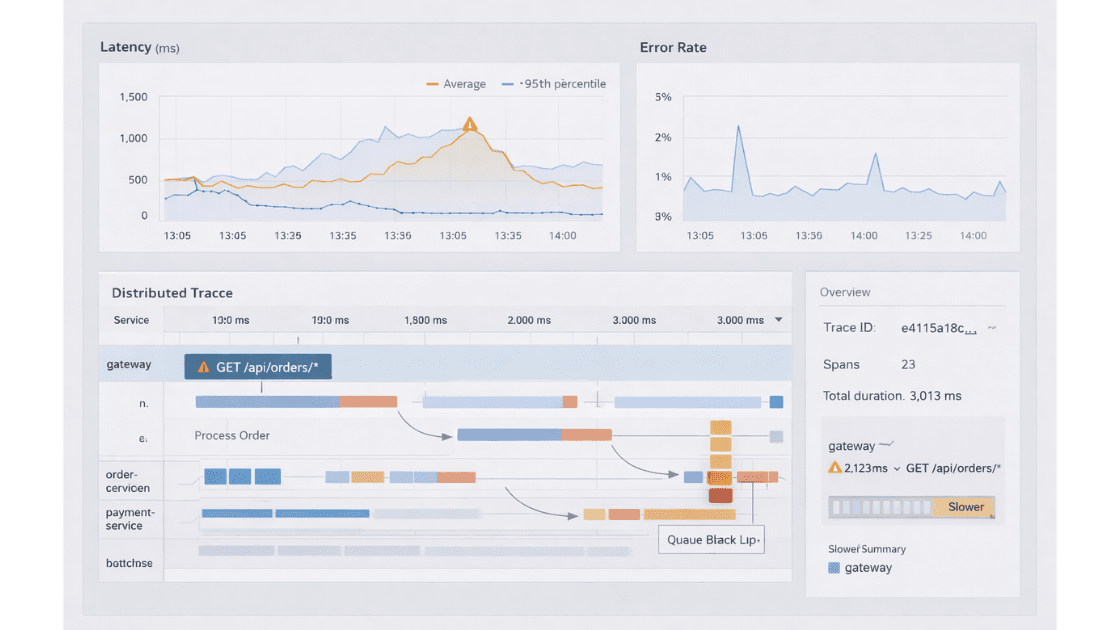Screen dimensions: 1120x630
Task: Click the 1,800 ms timeline marker
Action: pos(426,320)
